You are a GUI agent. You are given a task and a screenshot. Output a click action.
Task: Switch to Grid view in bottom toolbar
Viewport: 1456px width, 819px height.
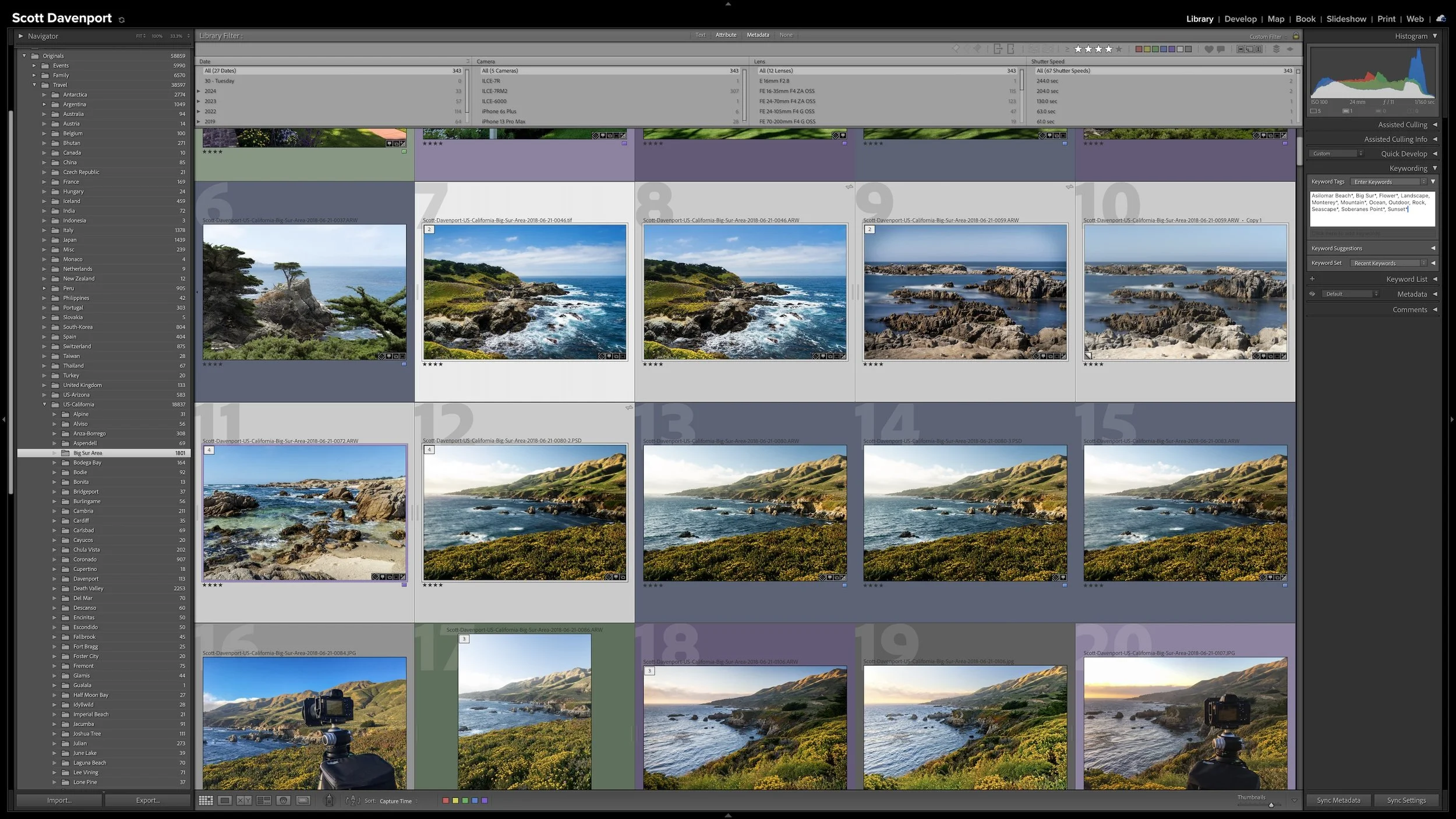[x=206, y=800]
